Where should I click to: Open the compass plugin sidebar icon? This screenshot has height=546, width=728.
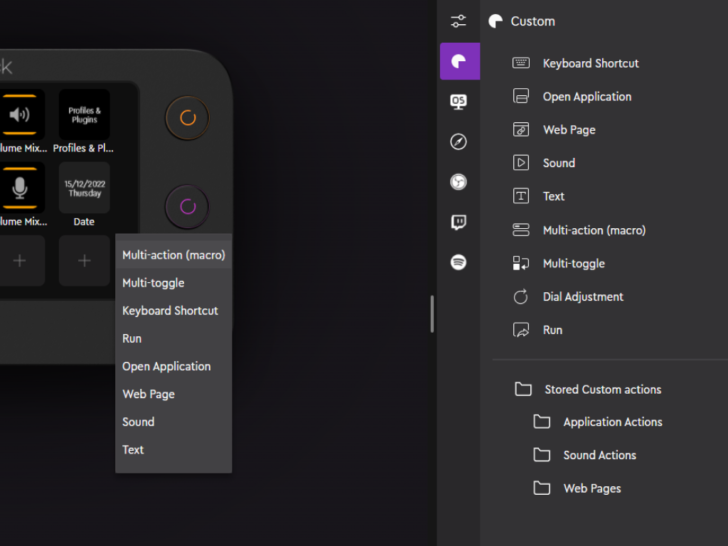pyautogui.click(x=458, y=142)
